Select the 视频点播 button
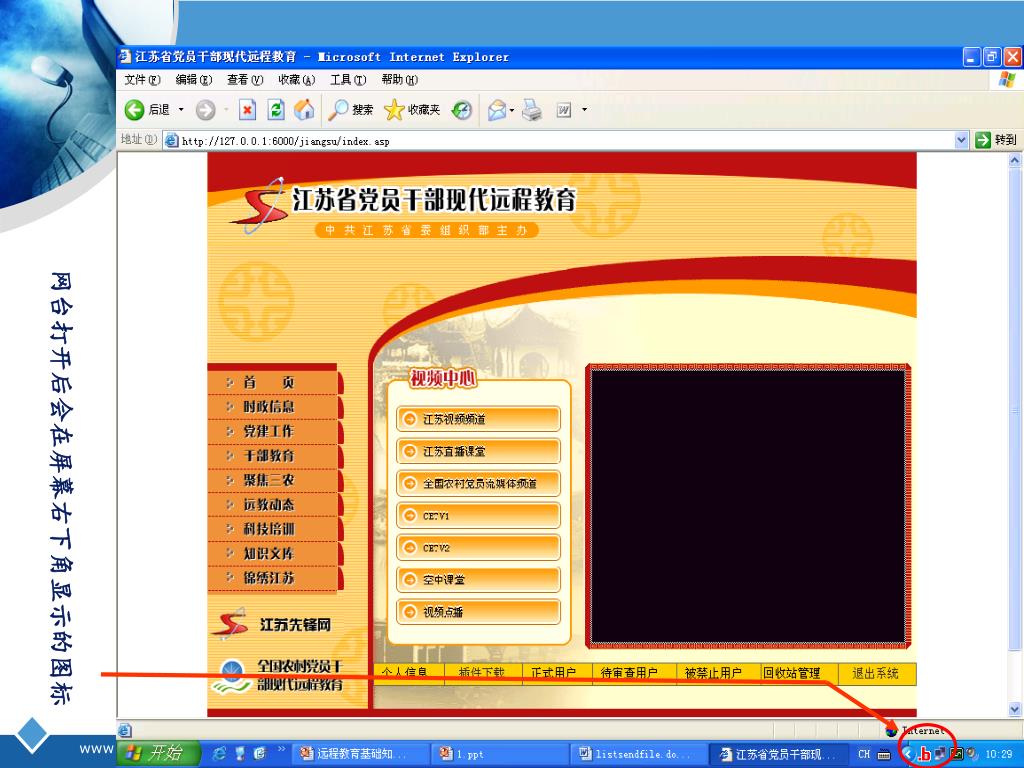This screenshot has height=768, width=1024. (478, 612)
